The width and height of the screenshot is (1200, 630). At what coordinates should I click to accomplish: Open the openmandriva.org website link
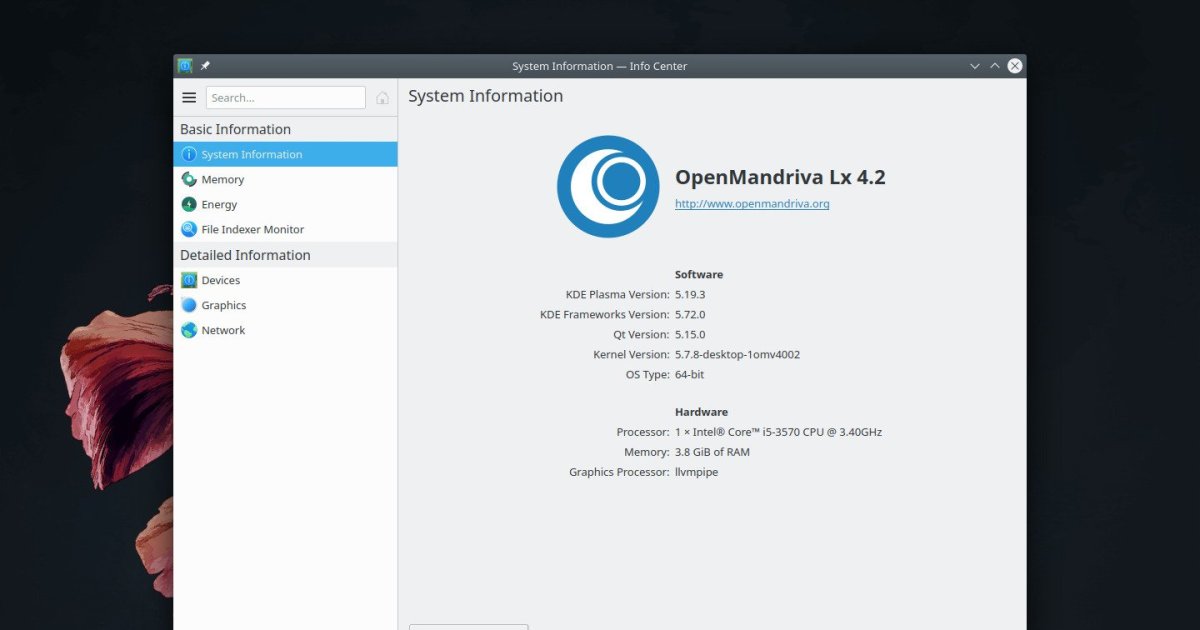point(752,204)
